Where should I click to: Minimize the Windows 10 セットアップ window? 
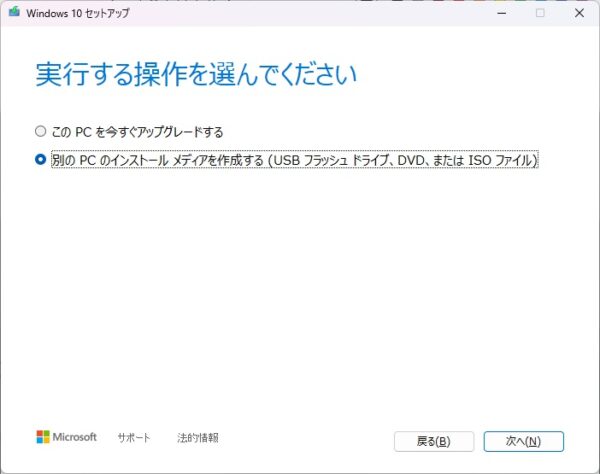[502, 13]
